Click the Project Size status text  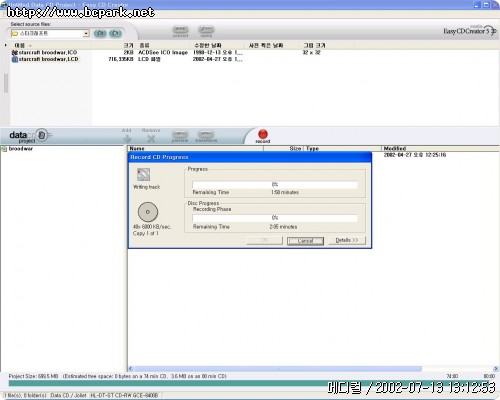[33, 376]
